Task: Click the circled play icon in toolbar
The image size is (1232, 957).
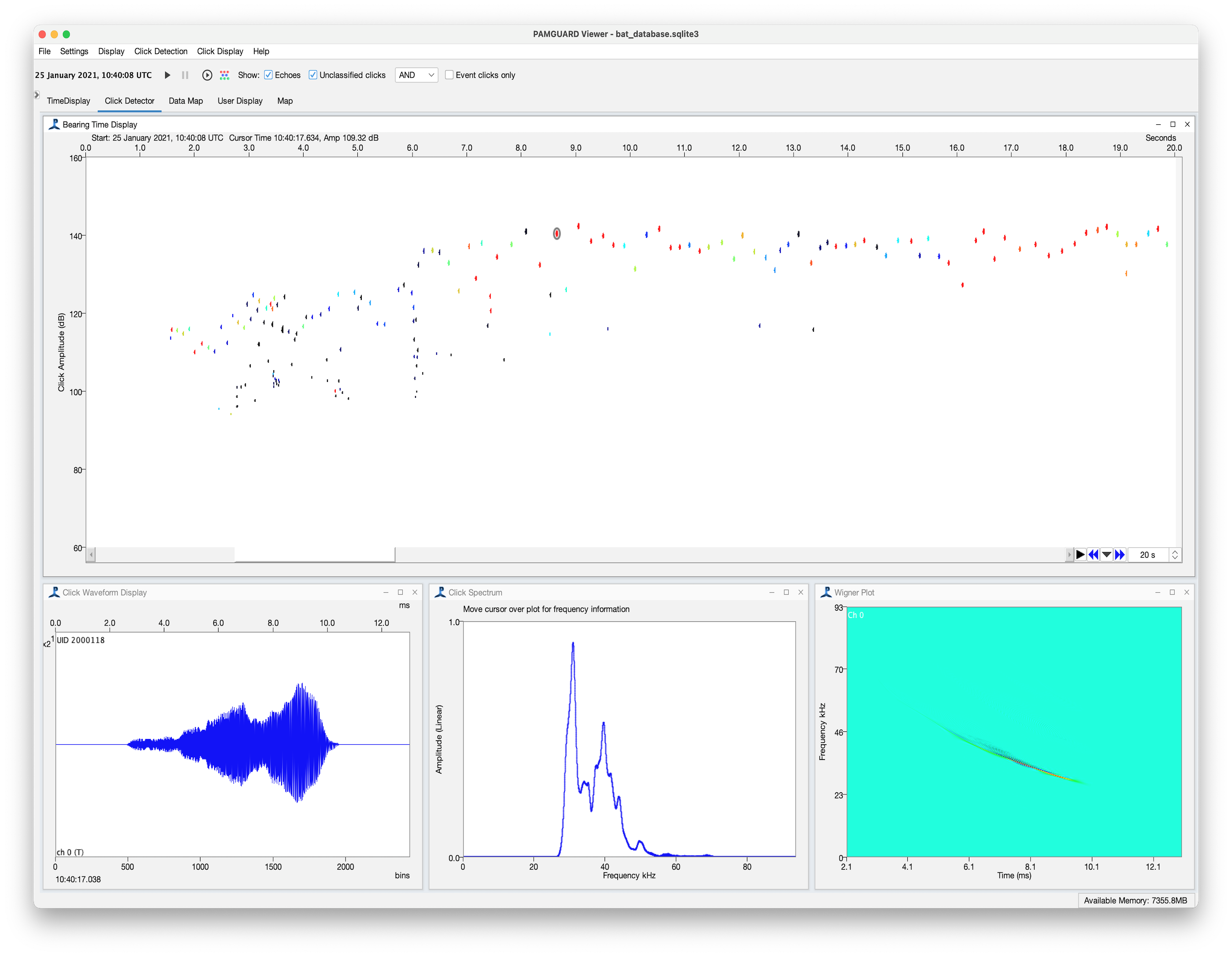Action: (207, 75)
